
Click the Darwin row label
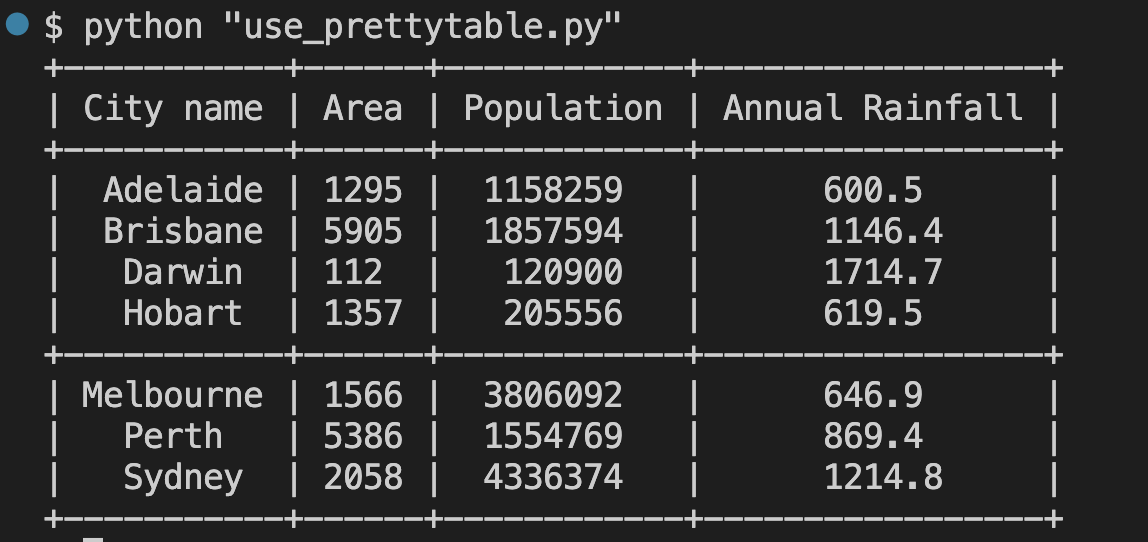click(x=183, y=272)
